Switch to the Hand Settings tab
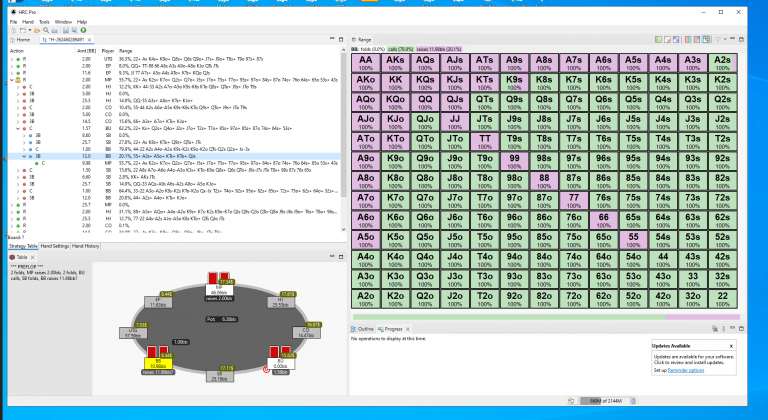Image resolution: width=768 pixels, height=420 pixels. click(54, 246)
